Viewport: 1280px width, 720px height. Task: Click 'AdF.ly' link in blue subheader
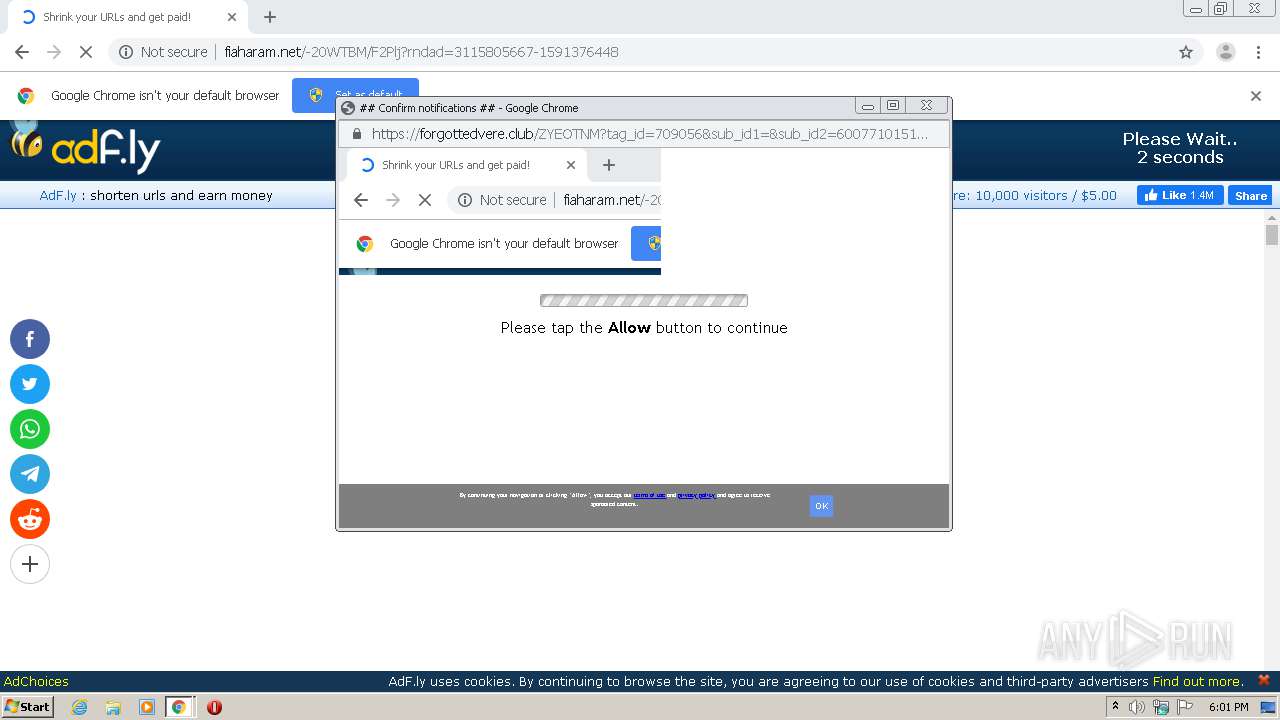coord(58,196)
